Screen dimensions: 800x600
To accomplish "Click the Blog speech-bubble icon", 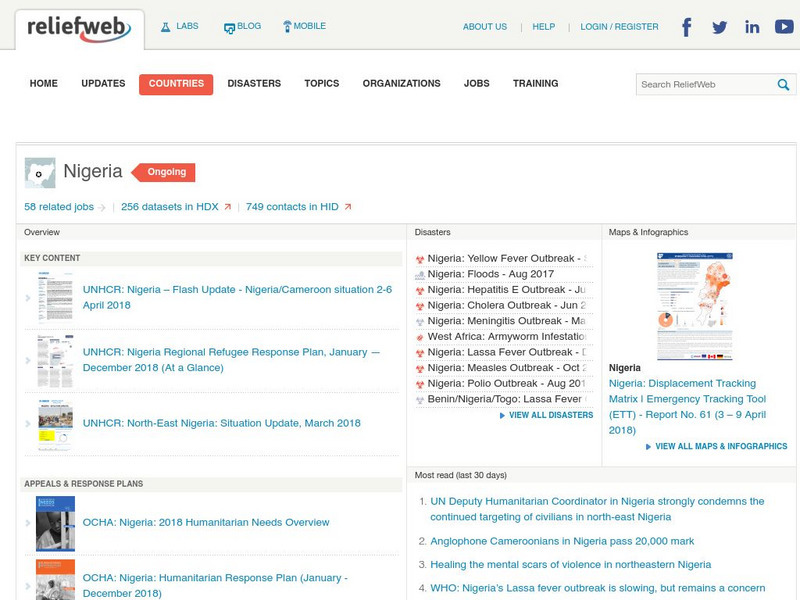I will pyautogui.click(x=229, y=28).
